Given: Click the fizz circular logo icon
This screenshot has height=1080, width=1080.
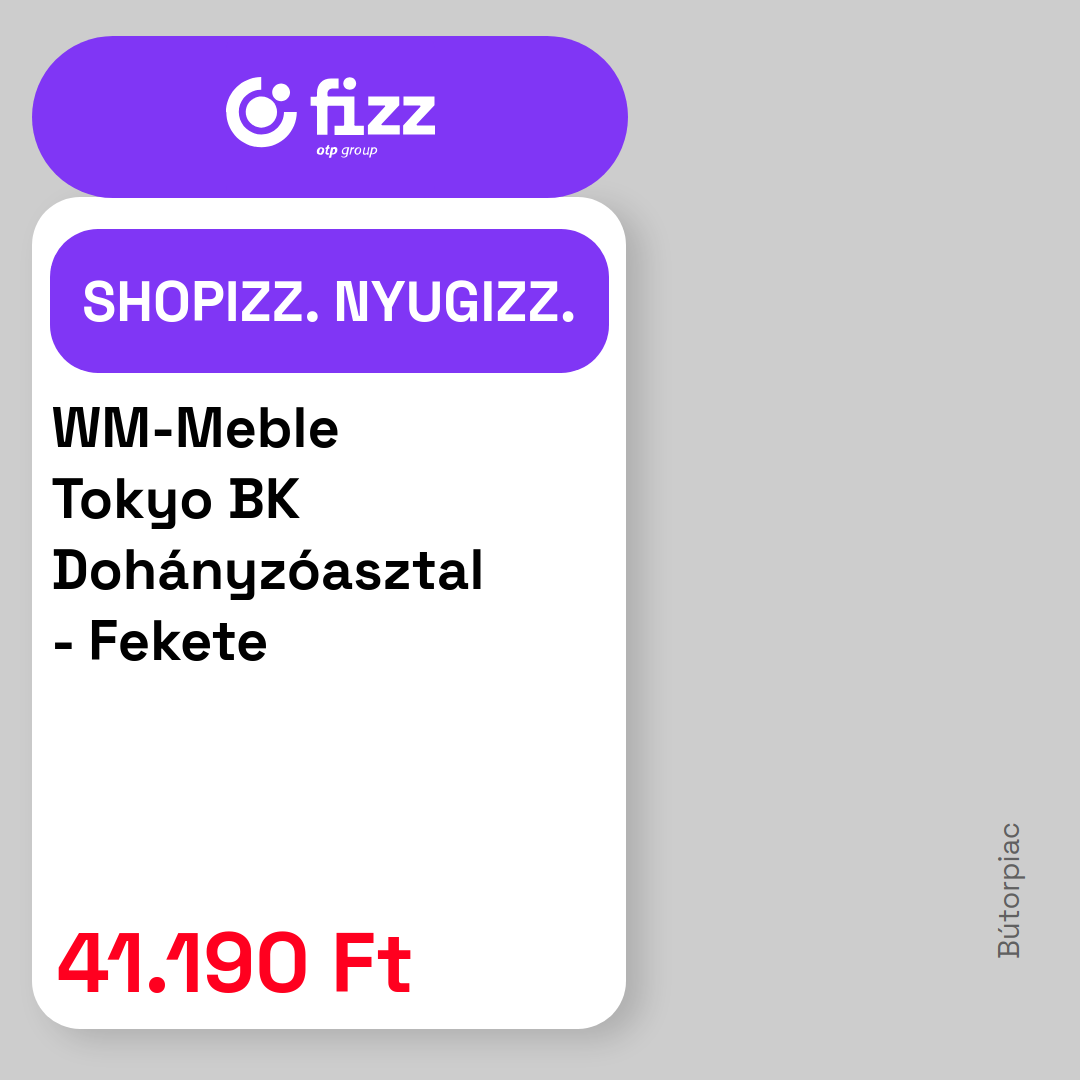Looking at the screenshot, I should click(x=260, y=112).
